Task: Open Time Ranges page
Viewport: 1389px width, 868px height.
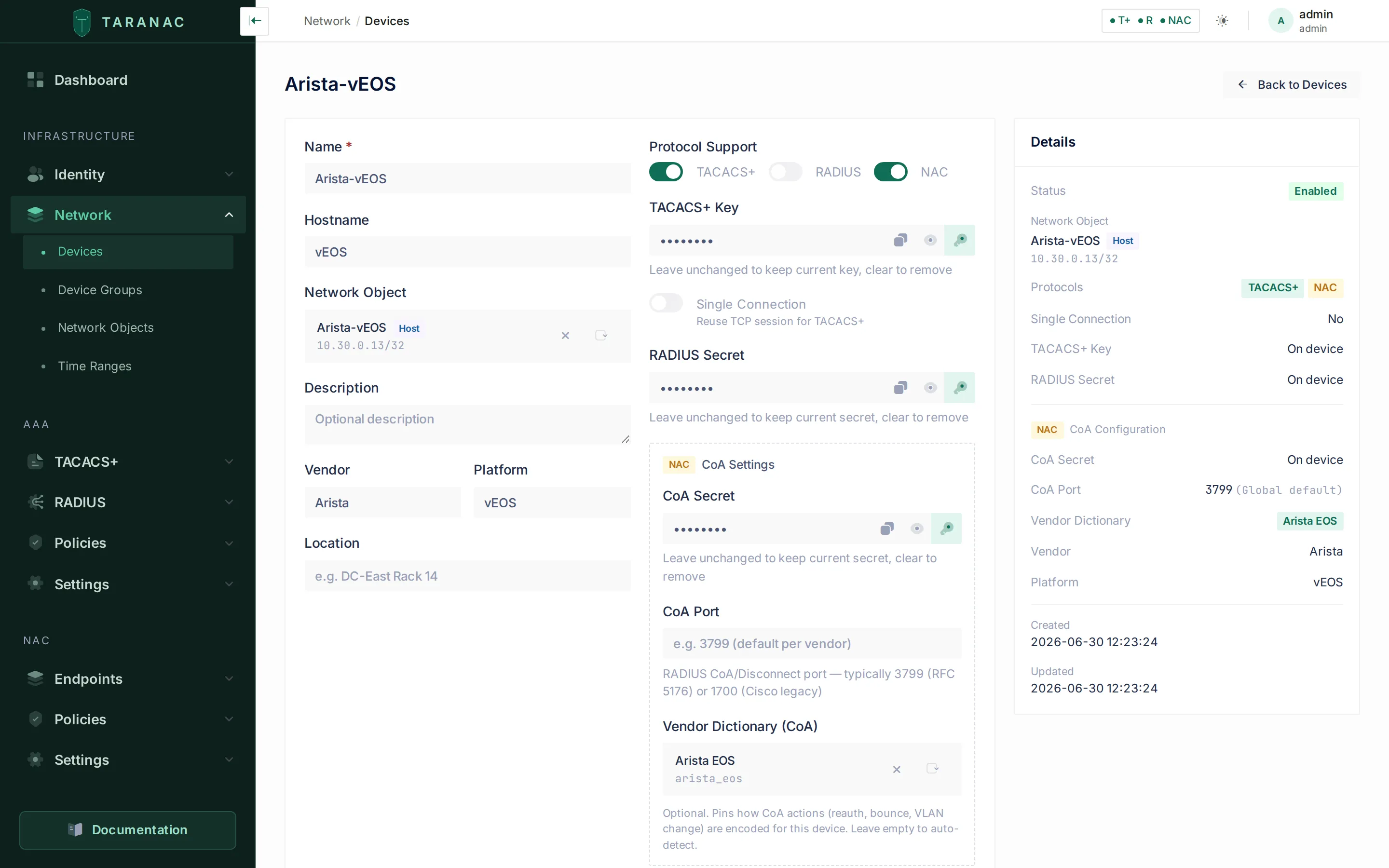Action: [128, 366]
